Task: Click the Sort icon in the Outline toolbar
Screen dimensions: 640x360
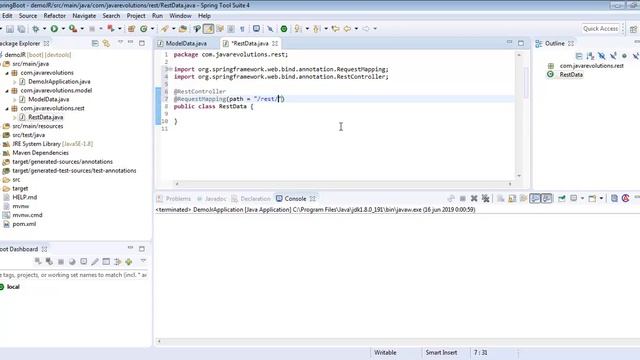Action: (x=590, y=56)
